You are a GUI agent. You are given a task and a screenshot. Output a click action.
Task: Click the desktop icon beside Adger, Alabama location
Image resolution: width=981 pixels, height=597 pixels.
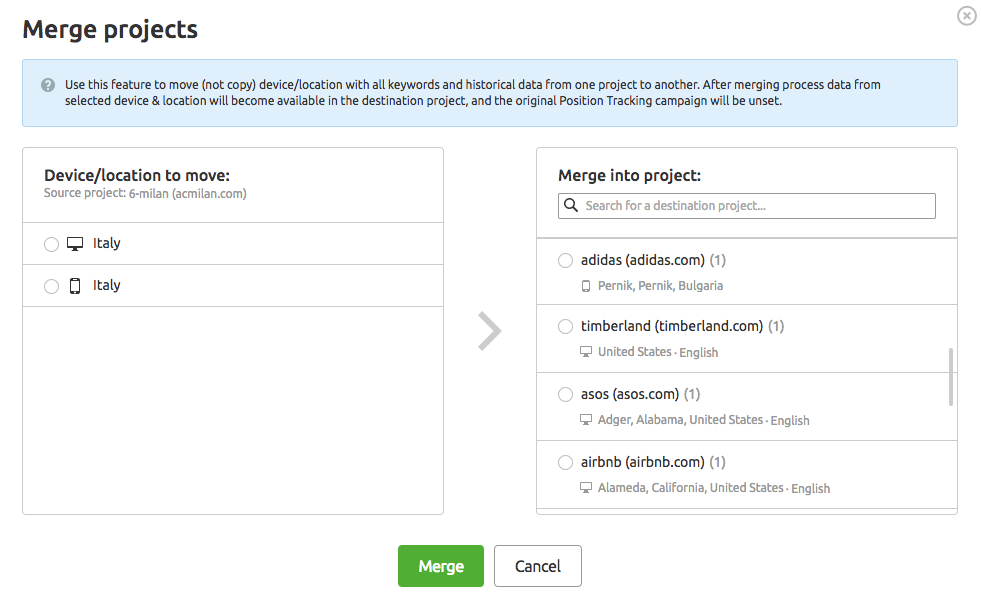click(586, 419)
